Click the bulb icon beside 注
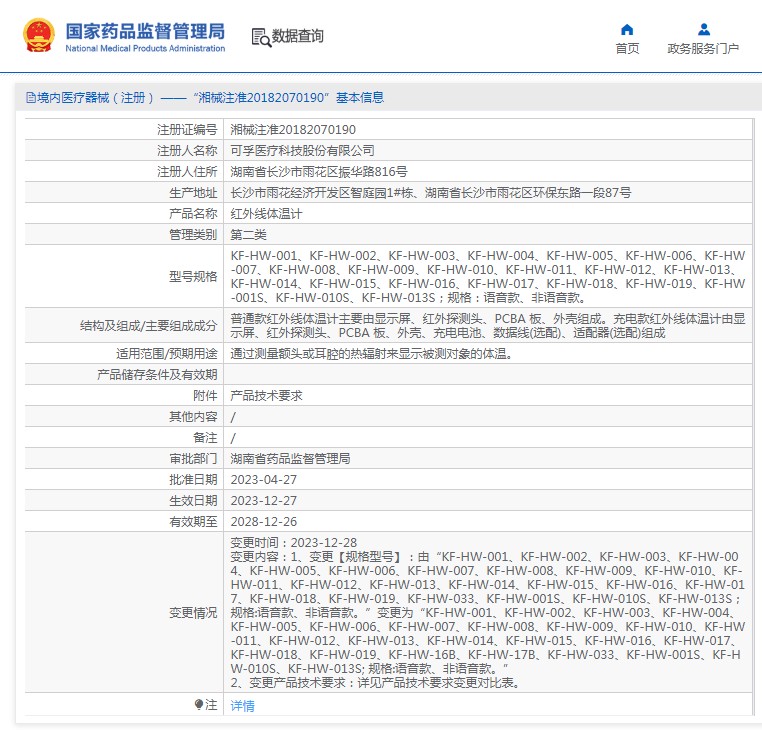Viewport: 762px width, 730px height. [x=199, y=704]
